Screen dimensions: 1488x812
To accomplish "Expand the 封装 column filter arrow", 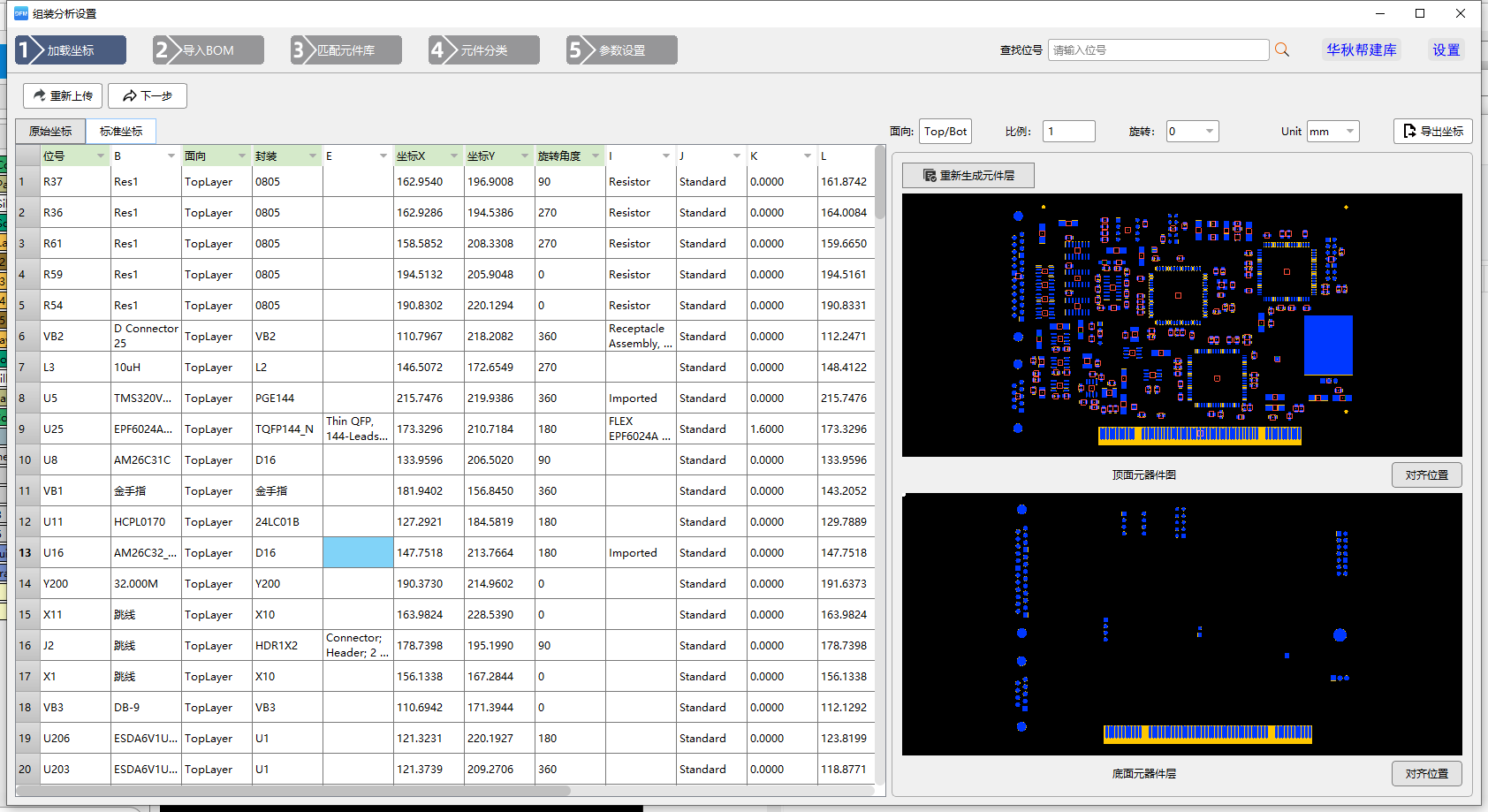I will pos(313,156).
